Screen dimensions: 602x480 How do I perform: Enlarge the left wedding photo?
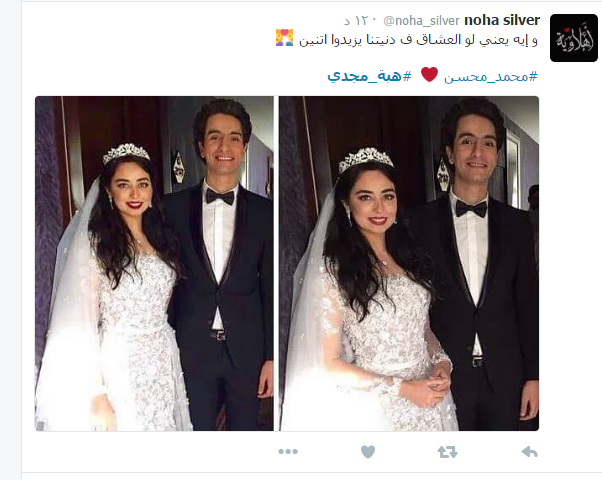(154, 263)
